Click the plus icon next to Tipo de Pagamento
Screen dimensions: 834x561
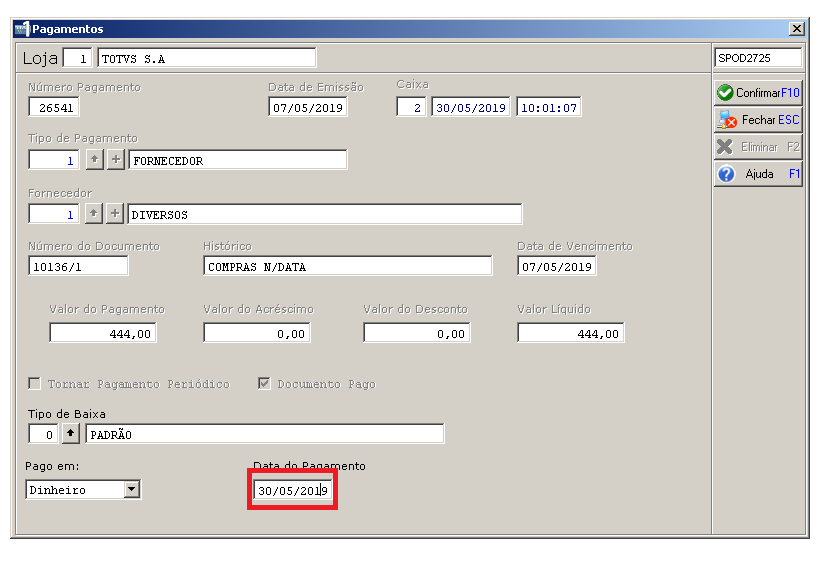(115, 159)
